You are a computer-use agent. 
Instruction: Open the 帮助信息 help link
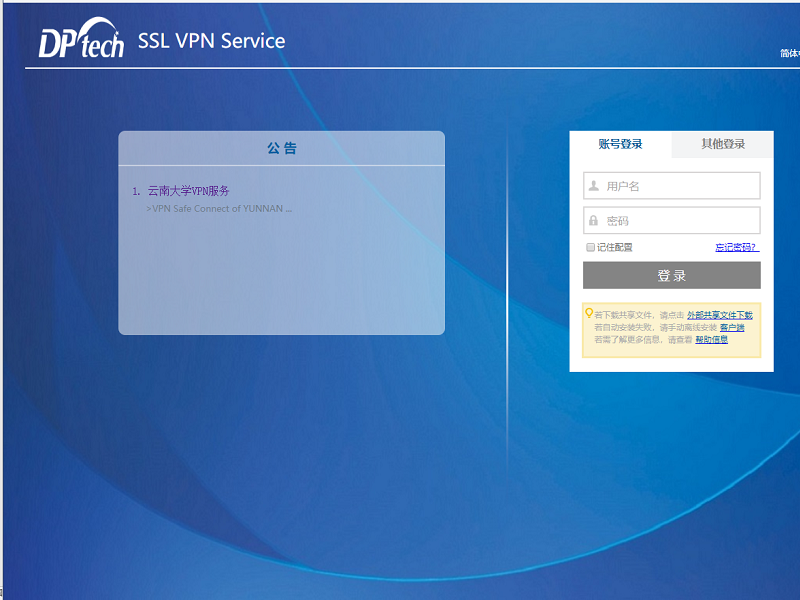tap(711, 340)
